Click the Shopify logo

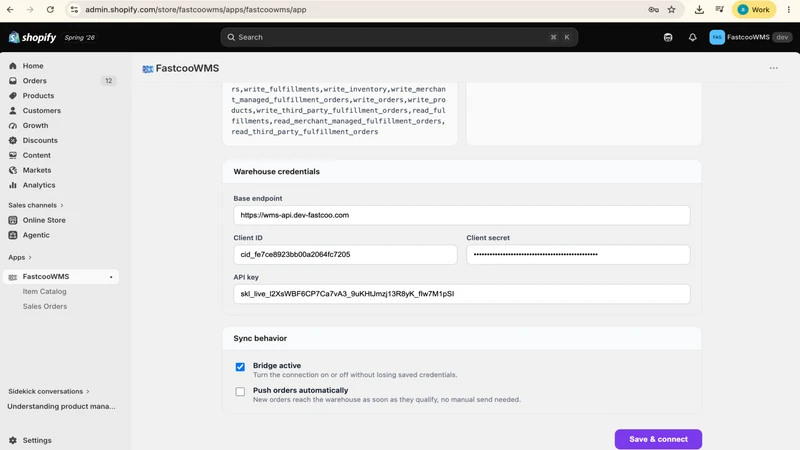(x=32, y=37)
